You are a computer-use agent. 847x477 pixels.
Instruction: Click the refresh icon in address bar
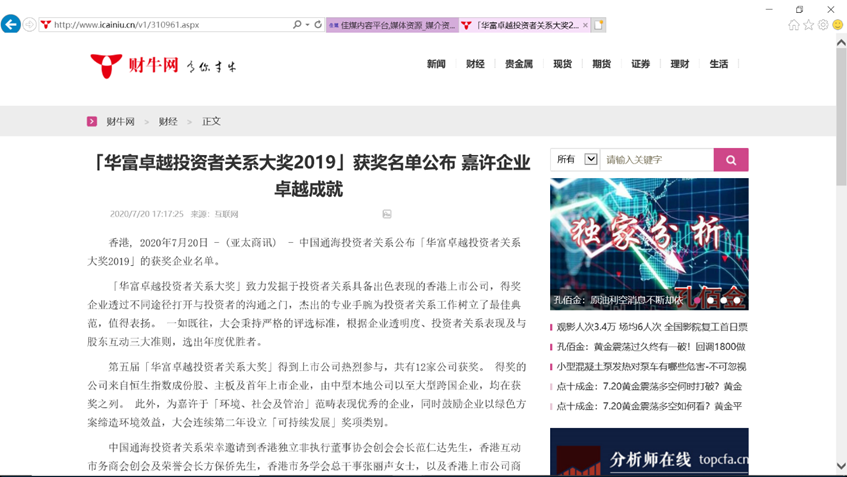coord(318,24)
